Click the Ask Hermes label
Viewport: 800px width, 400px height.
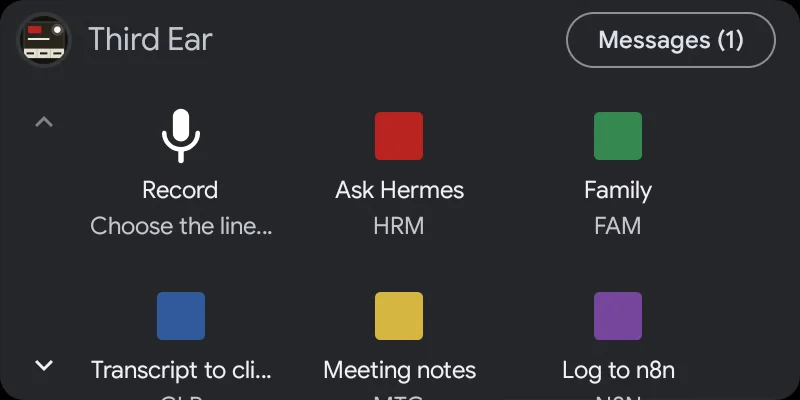point(399,190)
